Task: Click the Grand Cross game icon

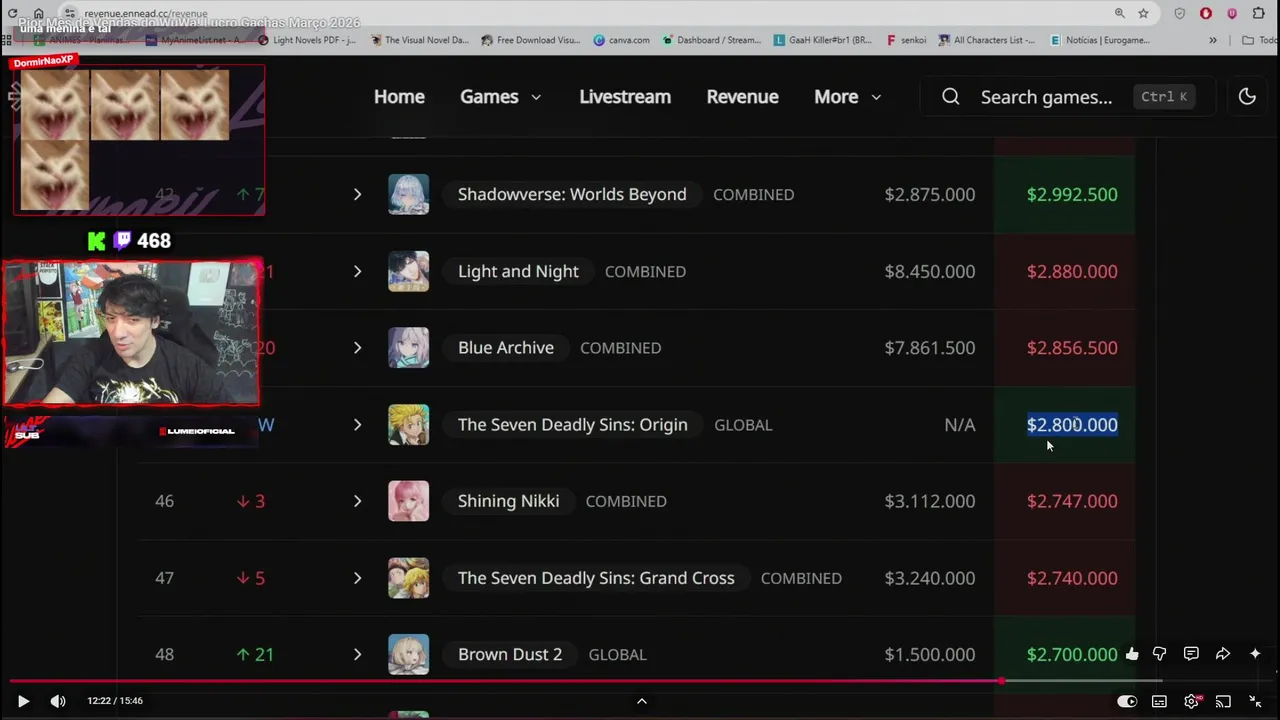Action: 408,578
